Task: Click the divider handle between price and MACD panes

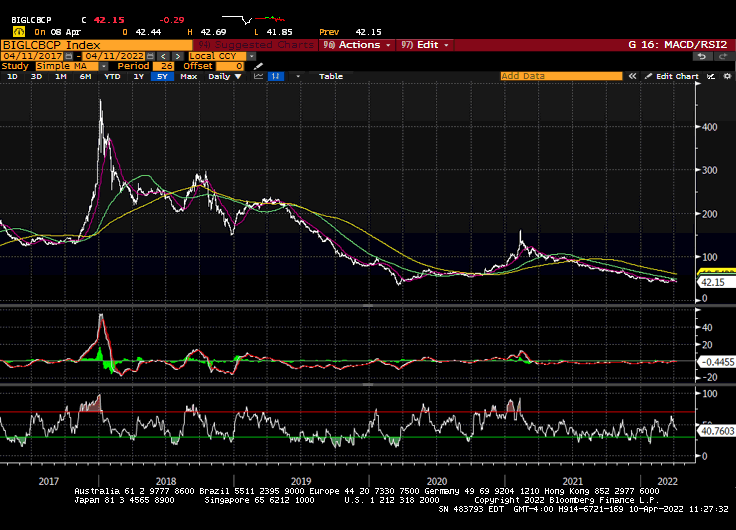Action: pos(368,306)
